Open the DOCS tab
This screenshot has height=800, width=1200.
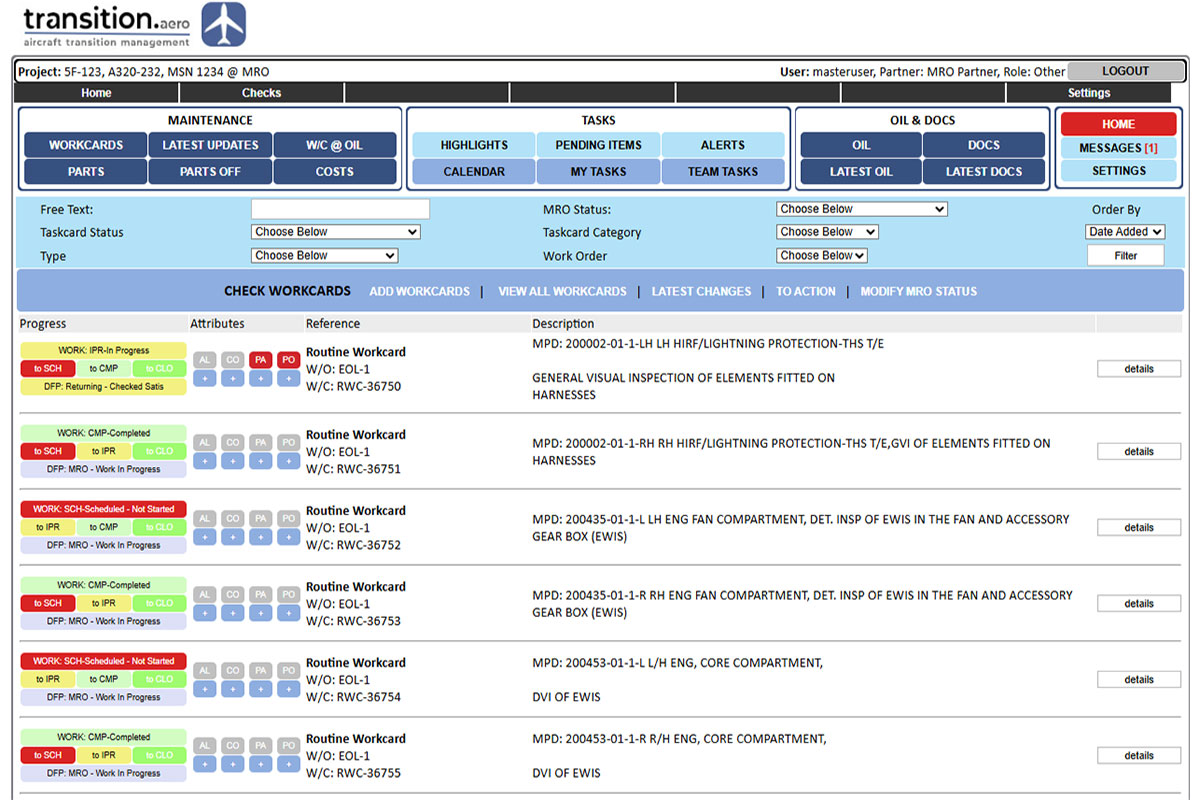pyautogui.click(x=984, y=145)
